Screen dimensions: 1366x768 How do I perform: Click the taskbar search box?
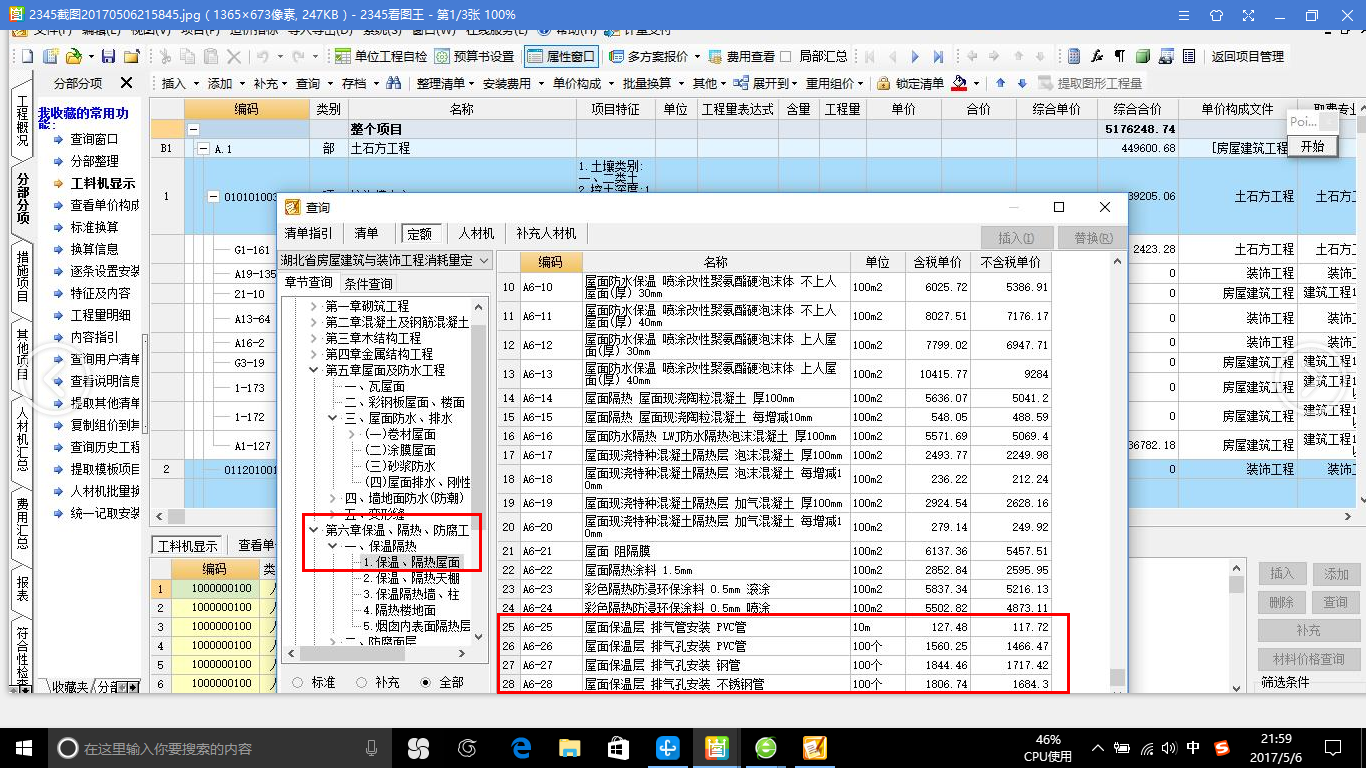coord(220,747)
